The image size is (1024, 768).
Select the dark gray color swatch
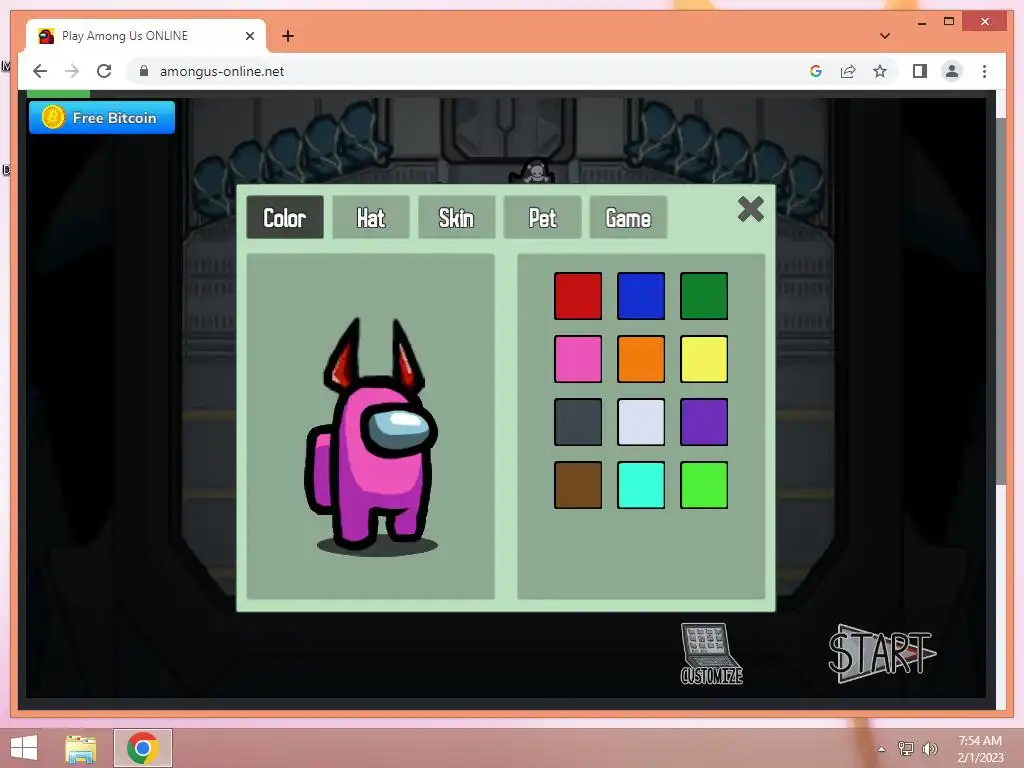click(x=578, y=422)
